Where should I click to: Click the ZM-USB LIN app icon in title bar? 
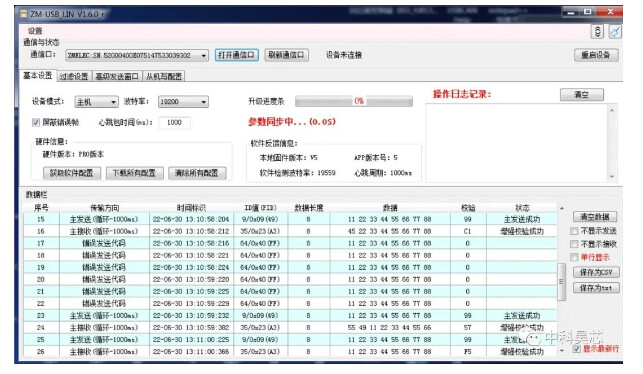click(24, 14)
